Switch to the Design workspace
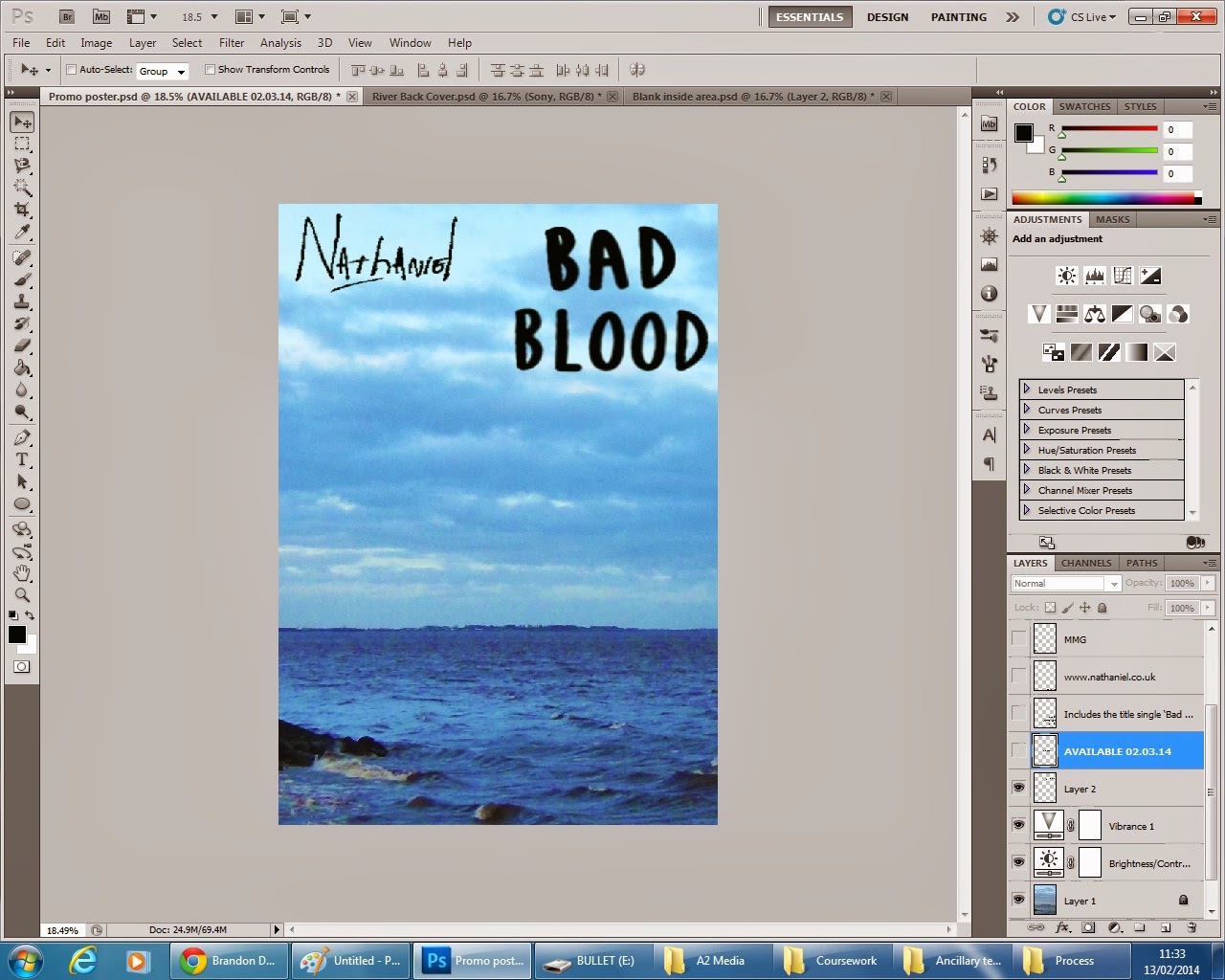The image size is (1225, 980). click(887, 17)
